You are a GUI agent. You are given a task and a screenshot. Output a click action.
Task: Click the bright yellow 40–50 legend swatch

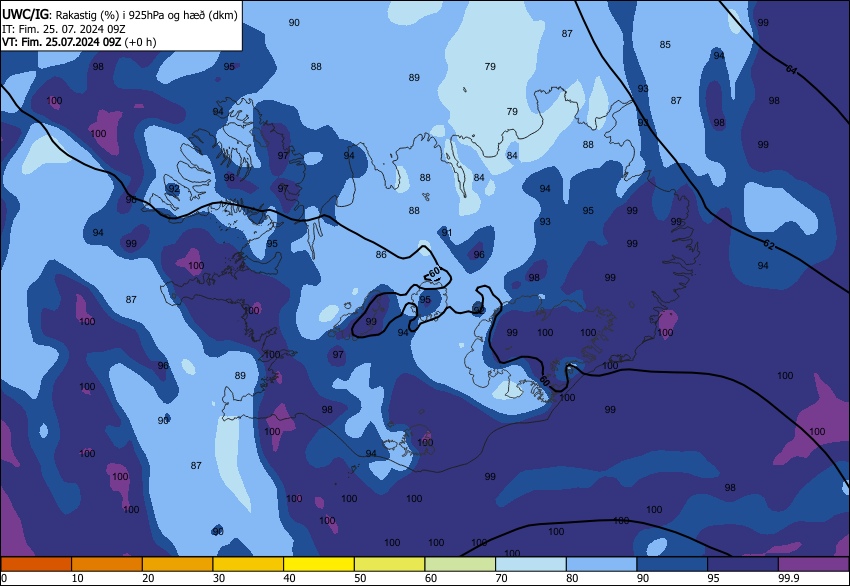[x=319, y=564]
